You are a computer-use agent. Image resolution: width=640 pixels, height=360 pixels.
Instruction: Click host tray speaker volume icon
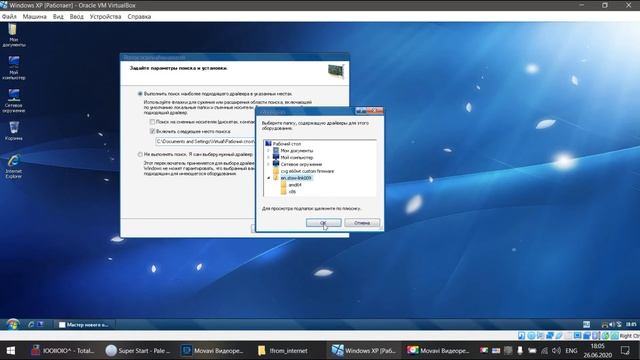click(x=556, y=351)
